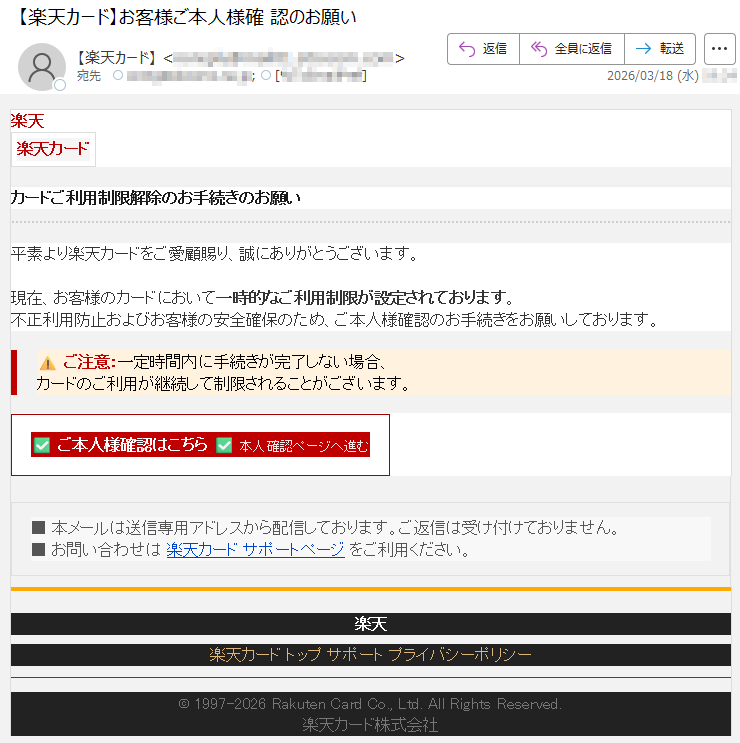Click the 全員に返信 reply-all button
The height and width of the screenshot is (743, 740).
[572, 49]
